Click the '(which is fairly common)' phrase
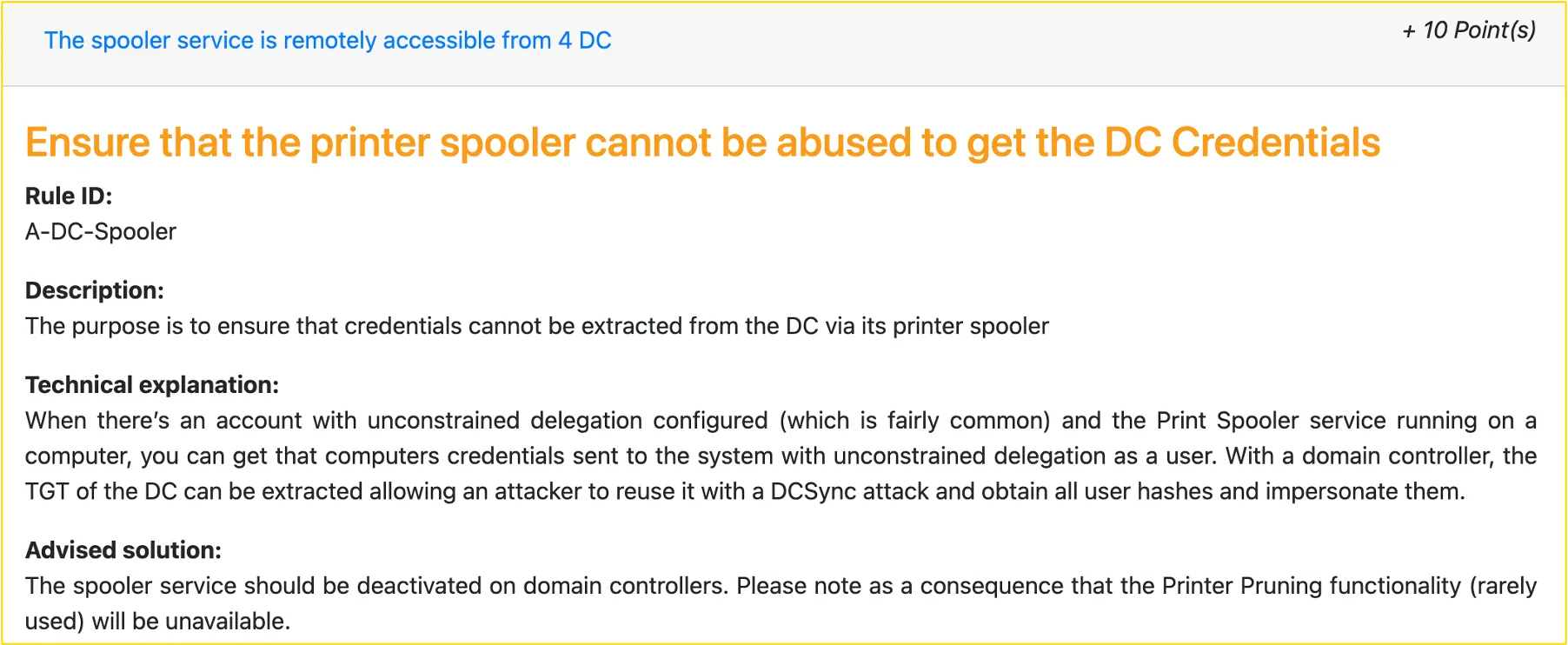 914,421
